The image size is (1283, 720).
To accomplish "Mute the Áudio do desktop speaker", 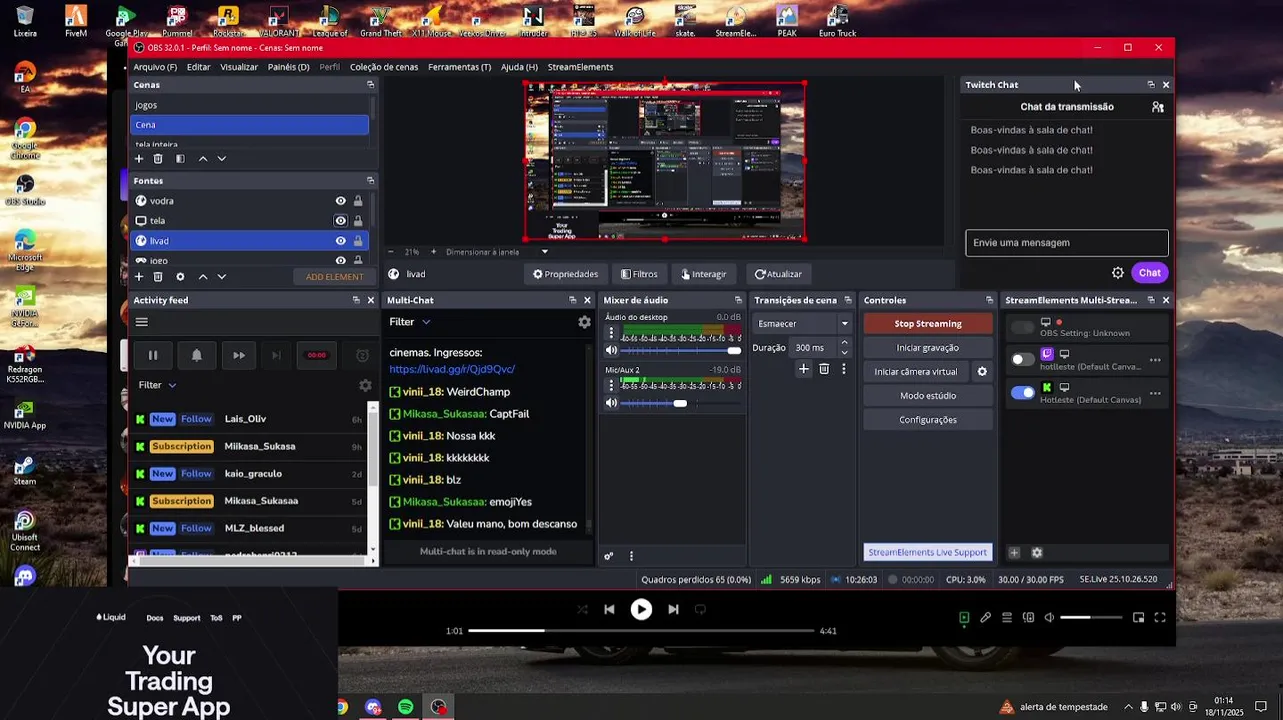I will pyautogui.click(x=611, y=350).
